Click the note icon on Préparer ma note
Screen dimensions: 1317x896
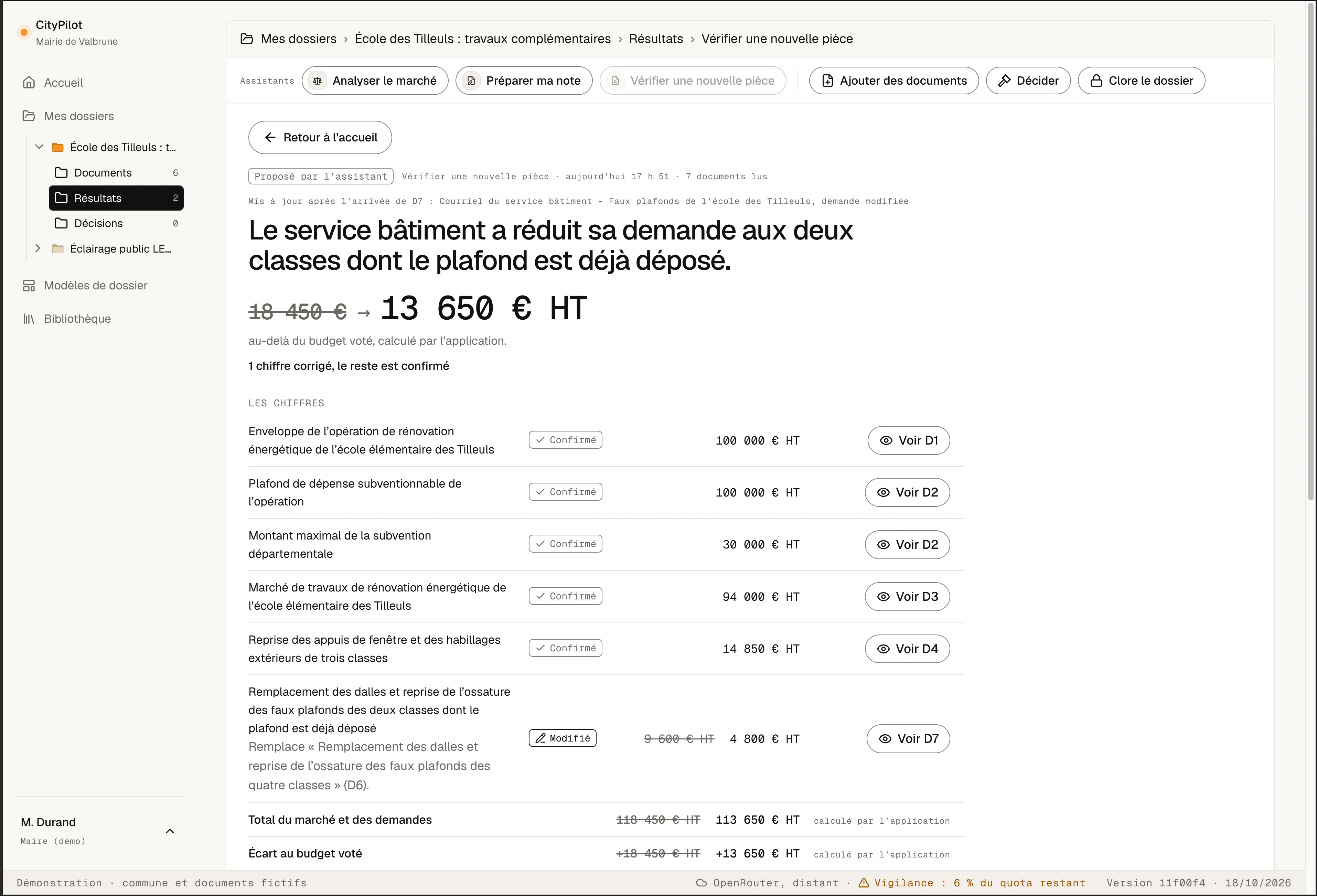point(471,81)
